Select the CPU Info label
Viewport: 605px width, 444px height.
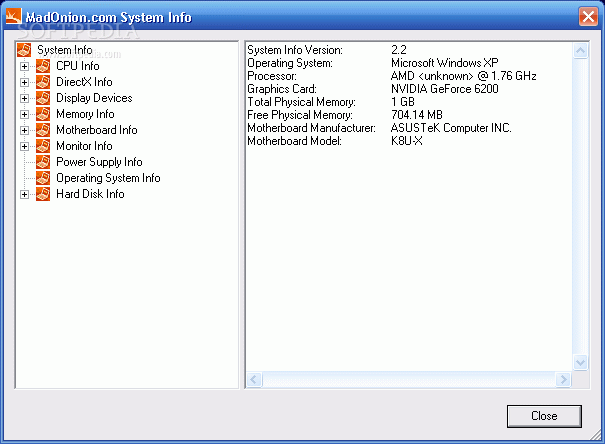click(78, 66)
